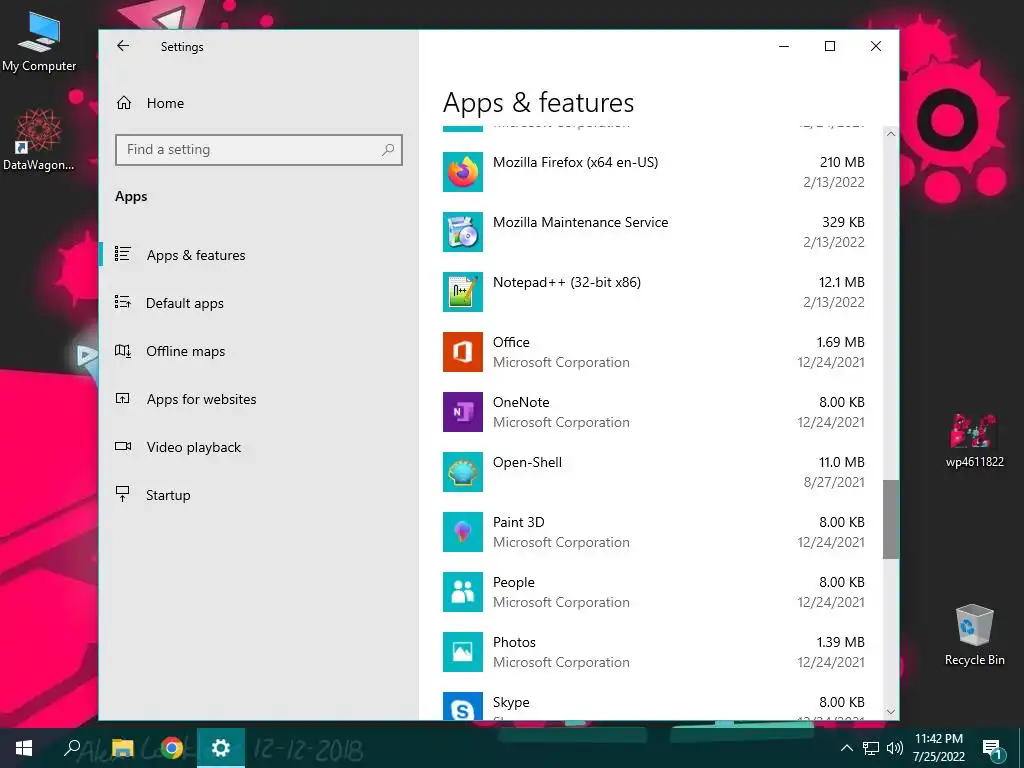Open the taskbar clock showing 11:42 PM
1024x768 pixels.
click(938, 748)
